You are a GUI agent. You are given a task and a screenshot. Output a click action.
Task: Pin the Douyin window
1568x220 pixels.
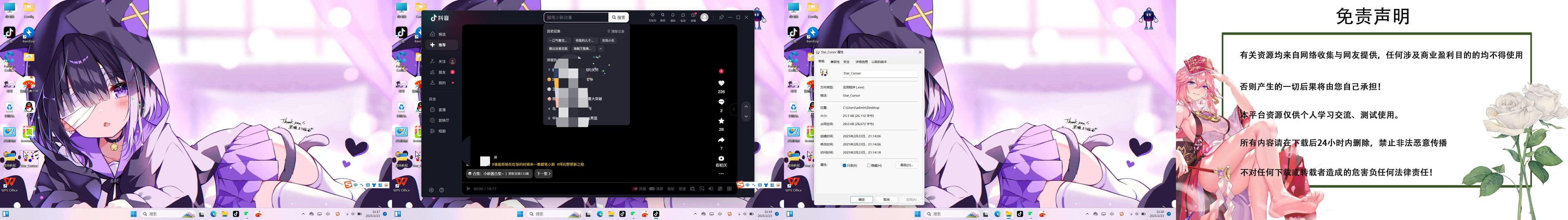pyautogui.click(x=721, y=18)
